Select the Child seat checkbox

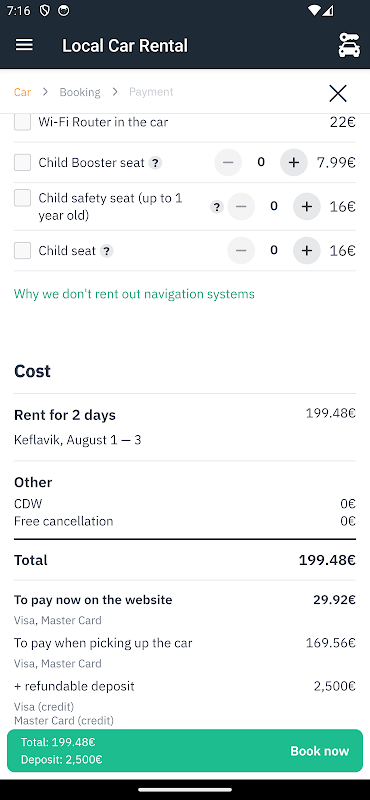[x=22, y=251]
